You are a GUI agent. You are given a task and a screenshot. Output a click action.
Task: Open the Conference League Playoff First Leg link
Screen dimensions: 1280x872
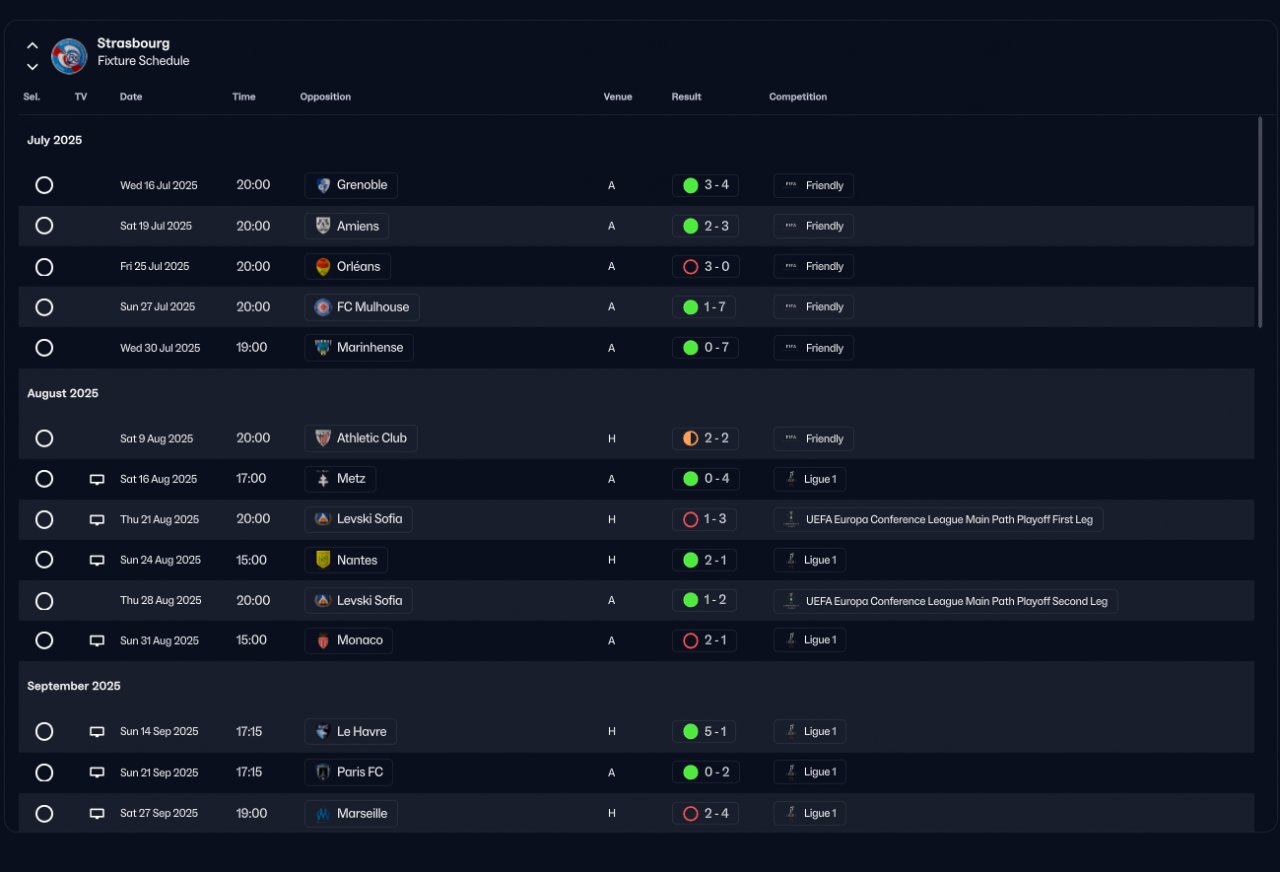point(938,520)
